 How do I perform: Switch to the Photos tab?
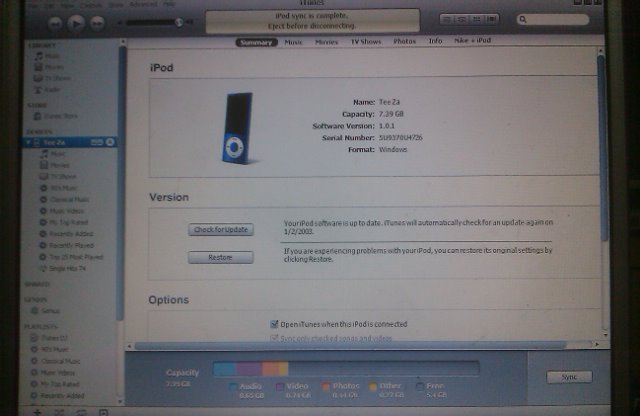click(x=404, y=41)
